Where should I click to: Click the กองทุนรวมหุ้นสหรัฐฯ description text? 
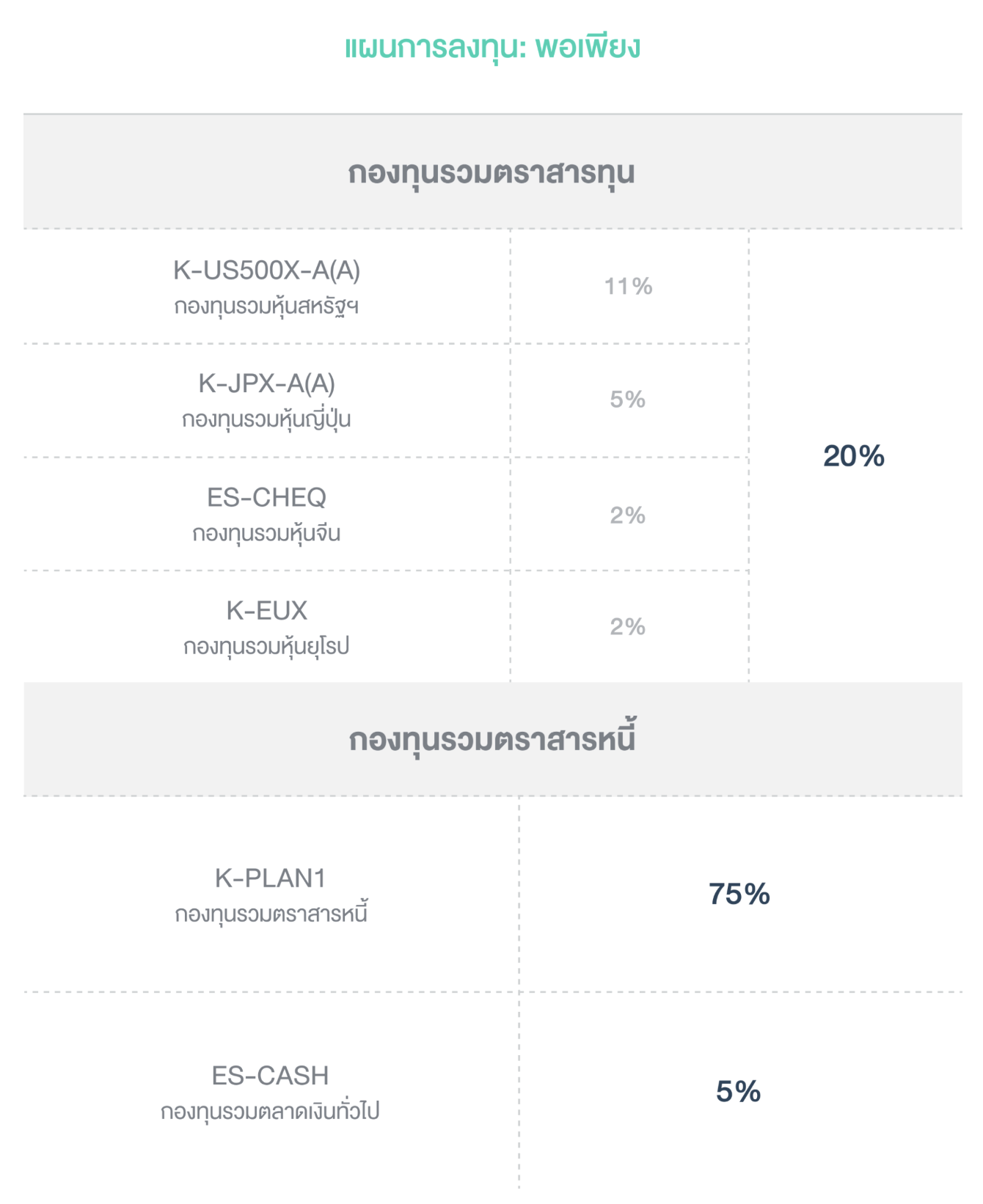266,306
